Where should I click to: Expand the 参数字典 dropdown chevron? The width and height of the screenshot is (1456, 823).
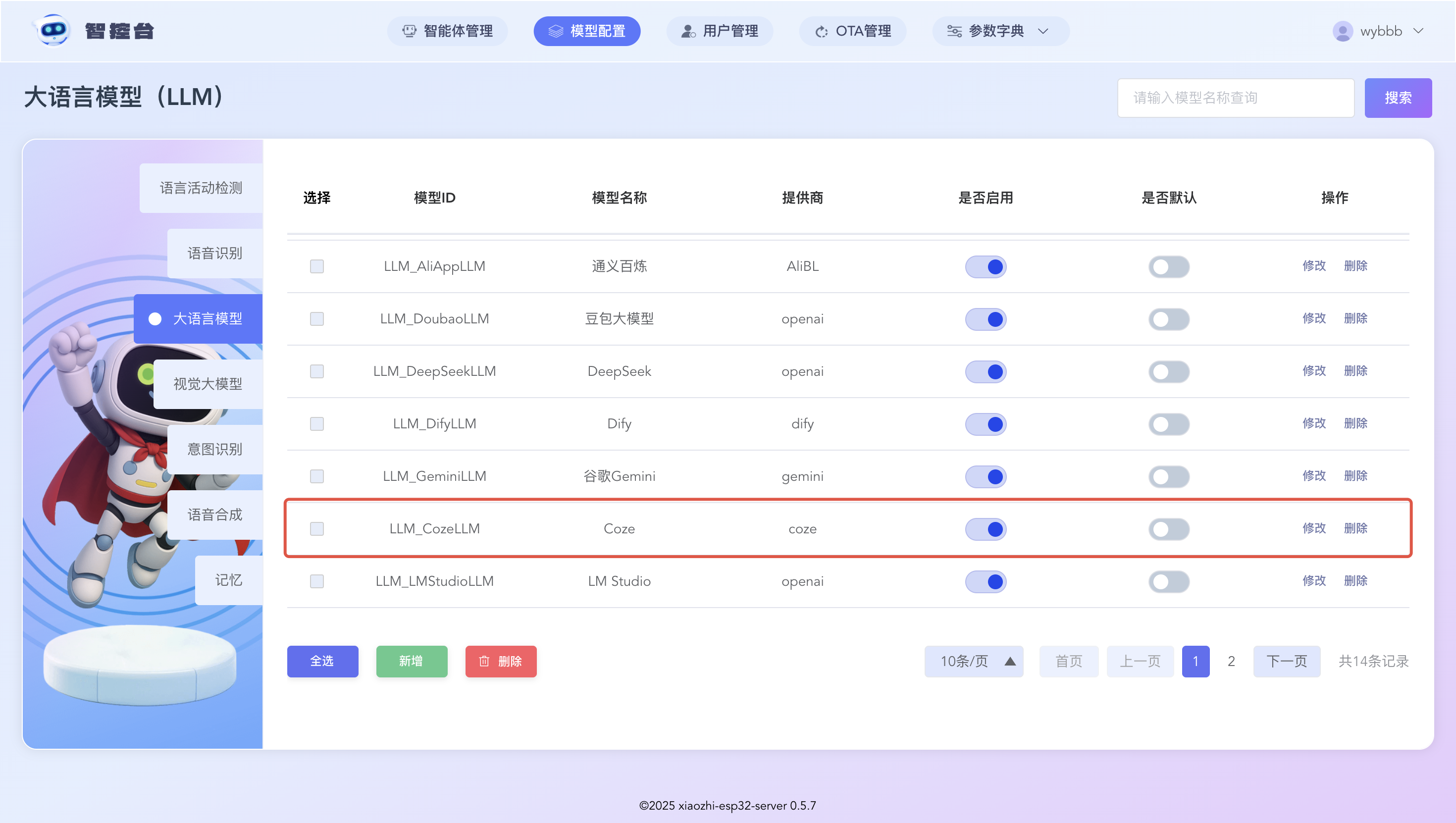click(x=1043, y=31)
